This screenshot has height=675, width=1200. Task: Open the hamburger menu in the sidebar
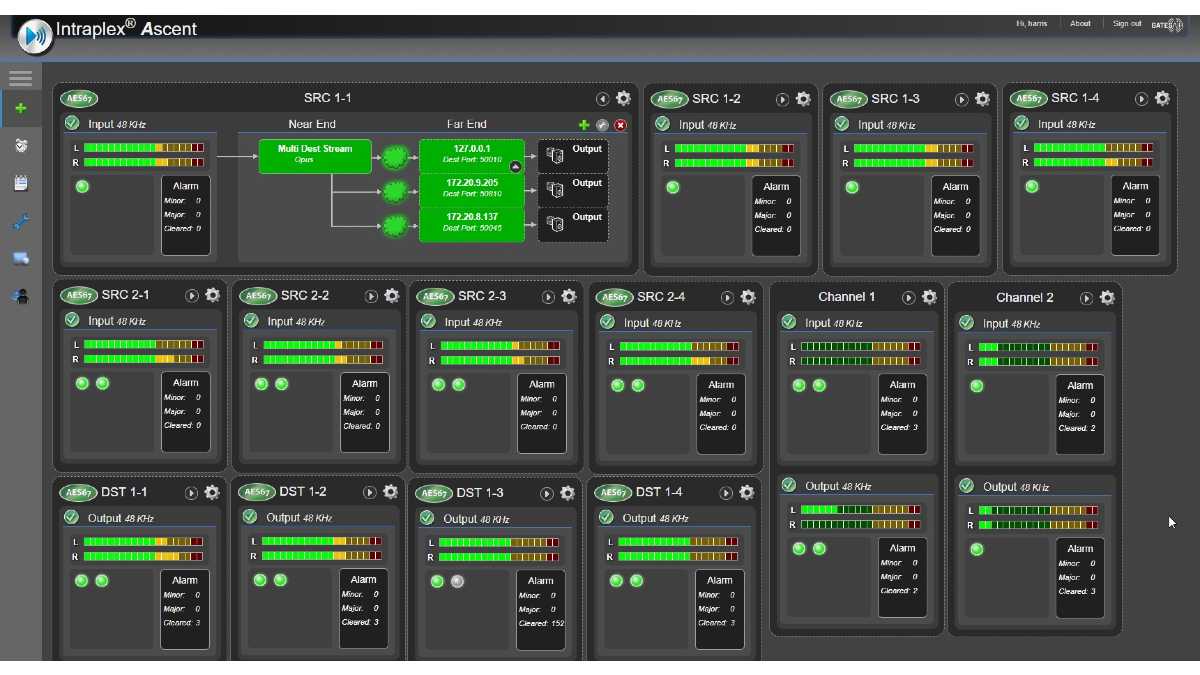20,77
